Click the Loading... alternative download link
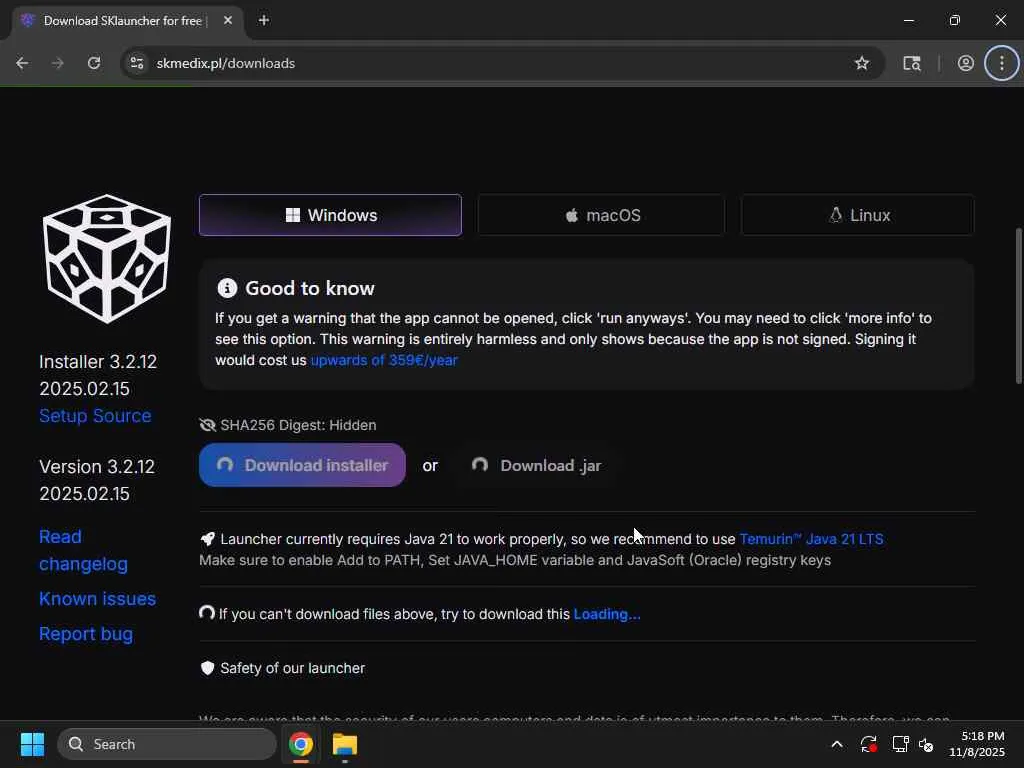1024x768 pixels. (x=607, y=615)
